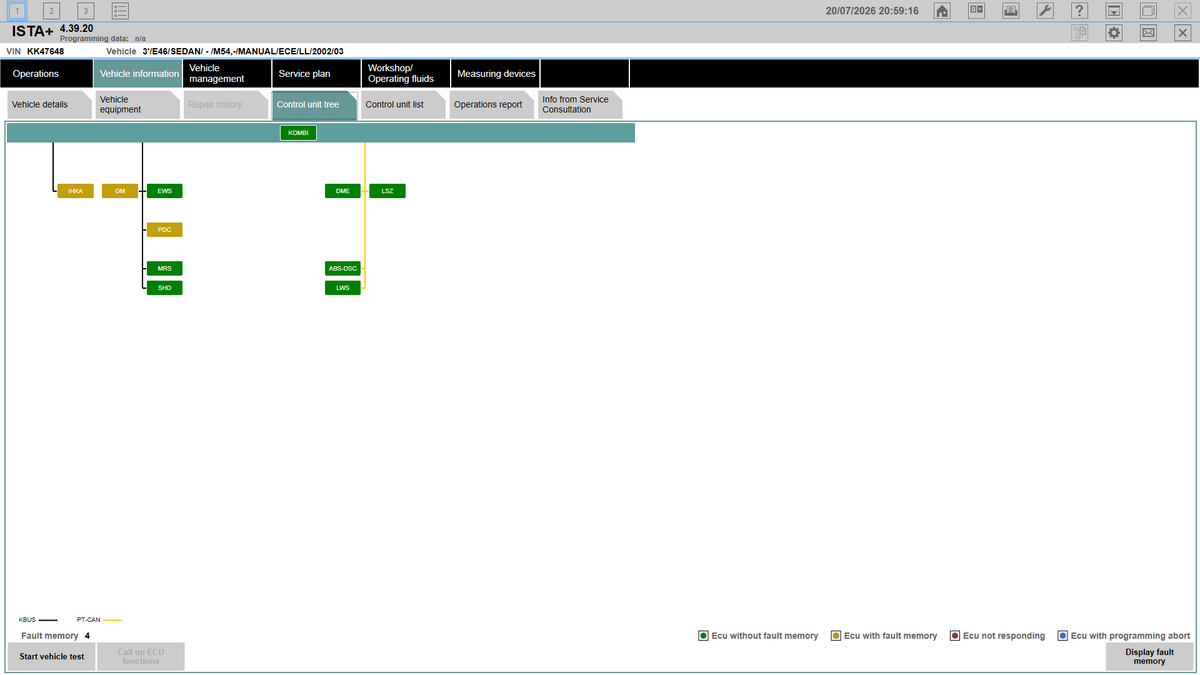Select the PDC control unit node
This screenshot has height=675, width=1200.
(x=165, y=230)
